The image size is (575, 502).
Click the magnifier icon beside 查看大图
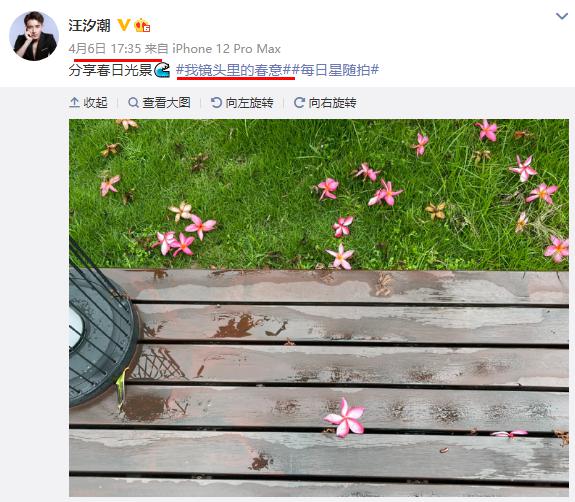133,103
